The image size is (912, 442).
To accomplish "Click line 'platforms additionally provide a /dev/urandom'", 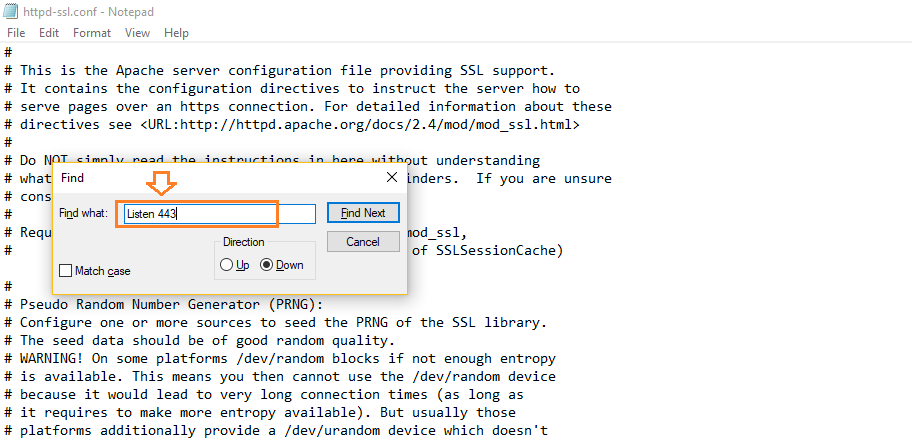I will [276, 430].
